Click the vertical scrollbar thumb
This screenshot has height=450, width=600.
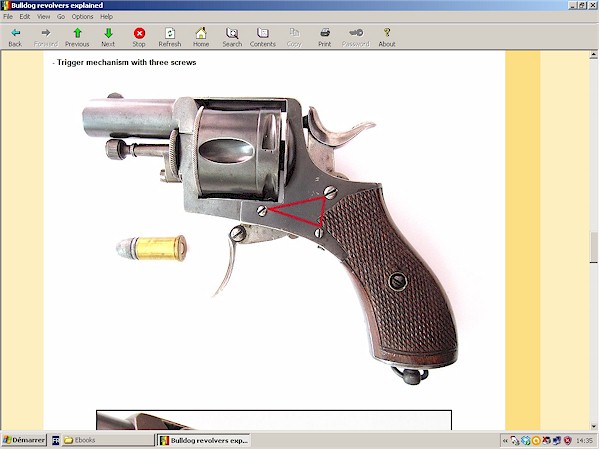click(x=593, y=247)
